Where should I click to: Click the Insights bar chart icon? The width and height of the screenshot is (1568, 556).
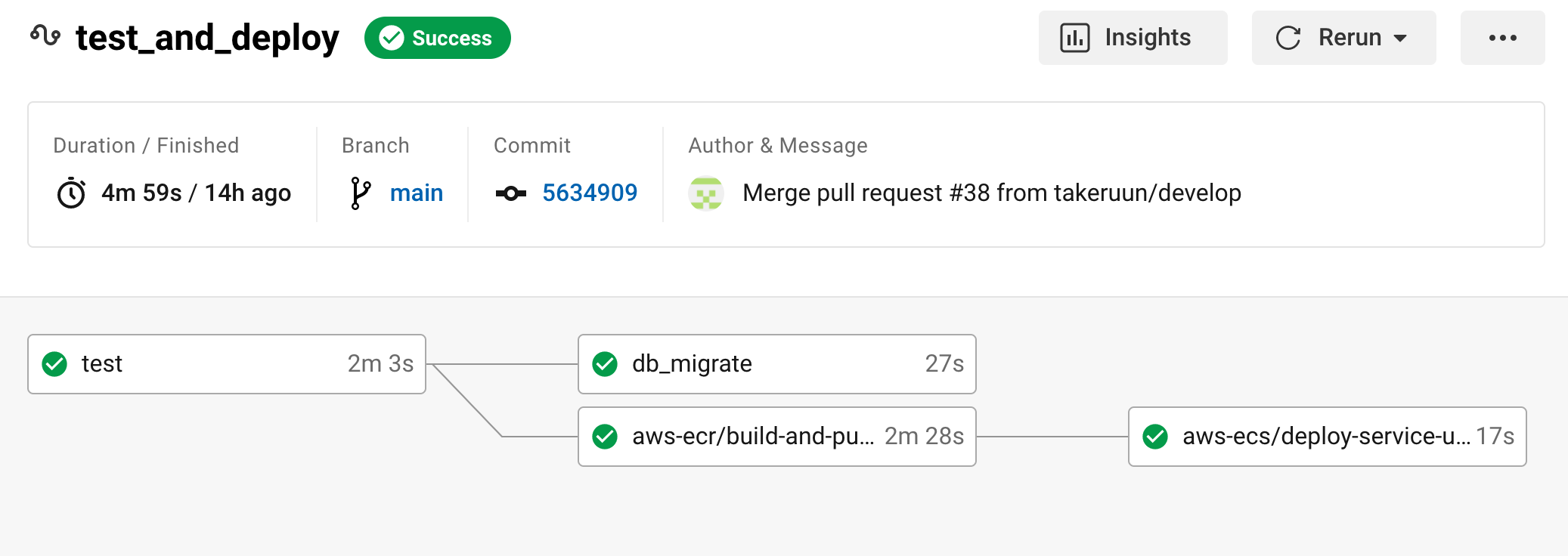coord(1074,38)
